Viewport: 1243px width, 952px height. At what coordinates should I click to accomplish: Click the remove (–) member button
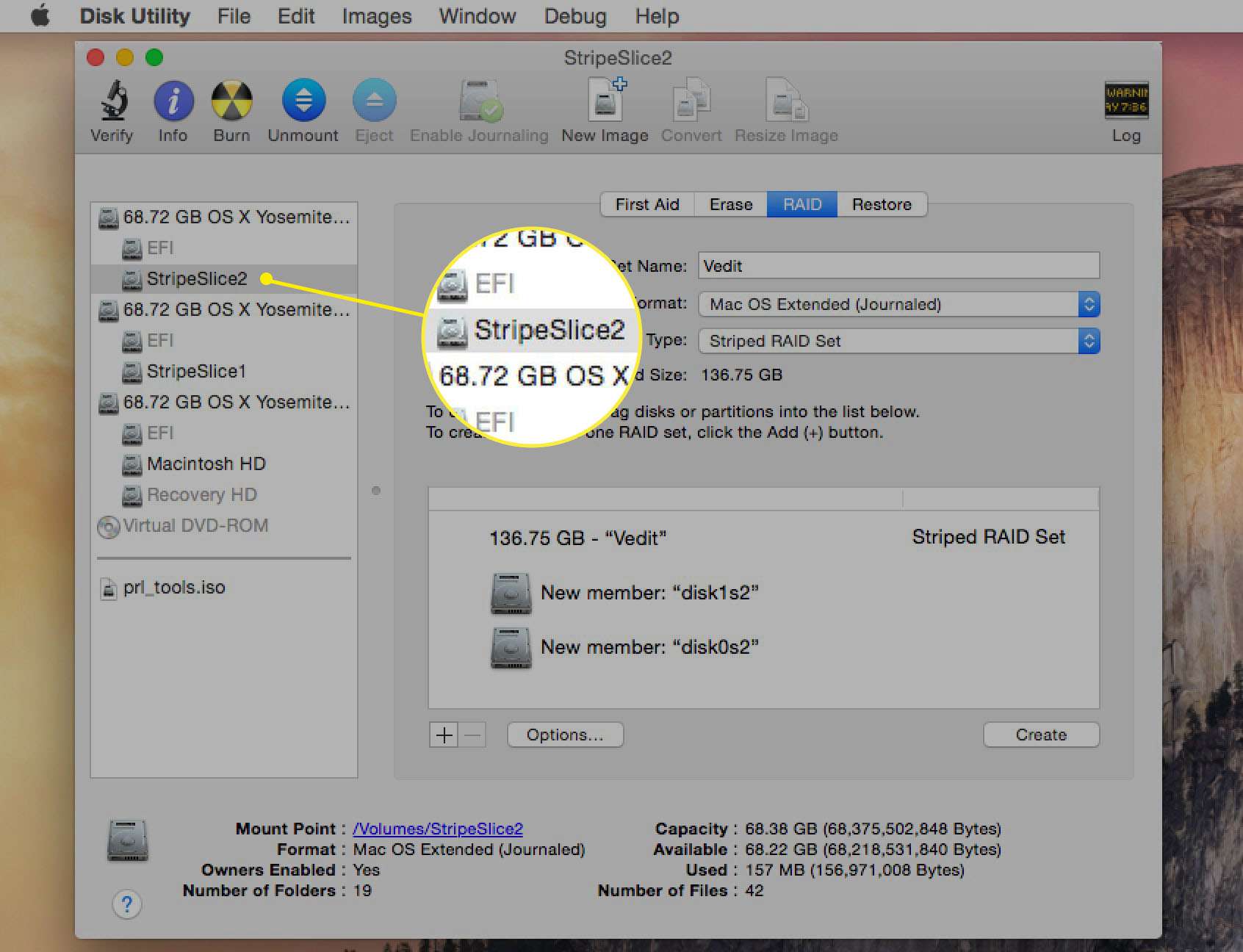(472, 735)
